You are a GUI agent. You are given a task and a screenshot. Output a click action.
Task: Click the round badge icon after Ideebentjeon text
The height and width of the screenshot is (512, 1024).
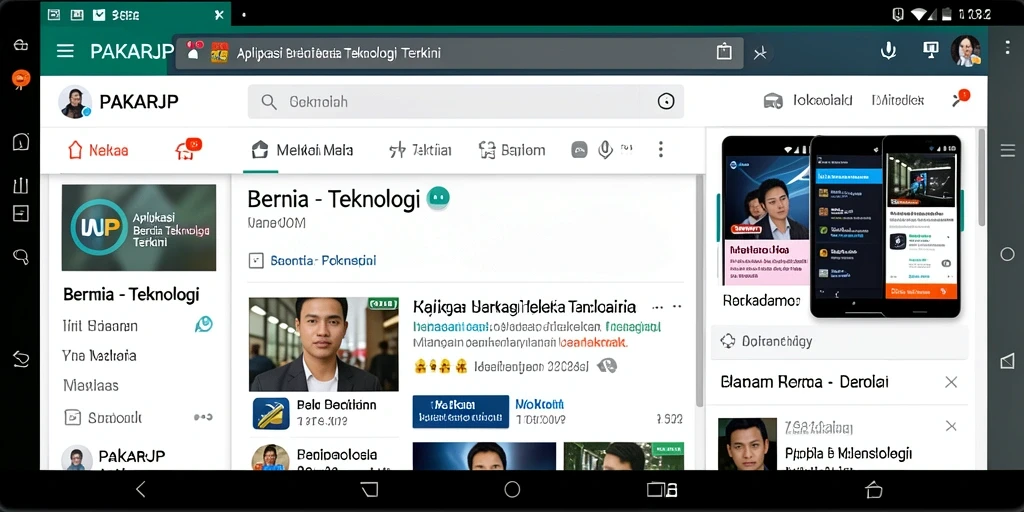(x=607, y=366)
